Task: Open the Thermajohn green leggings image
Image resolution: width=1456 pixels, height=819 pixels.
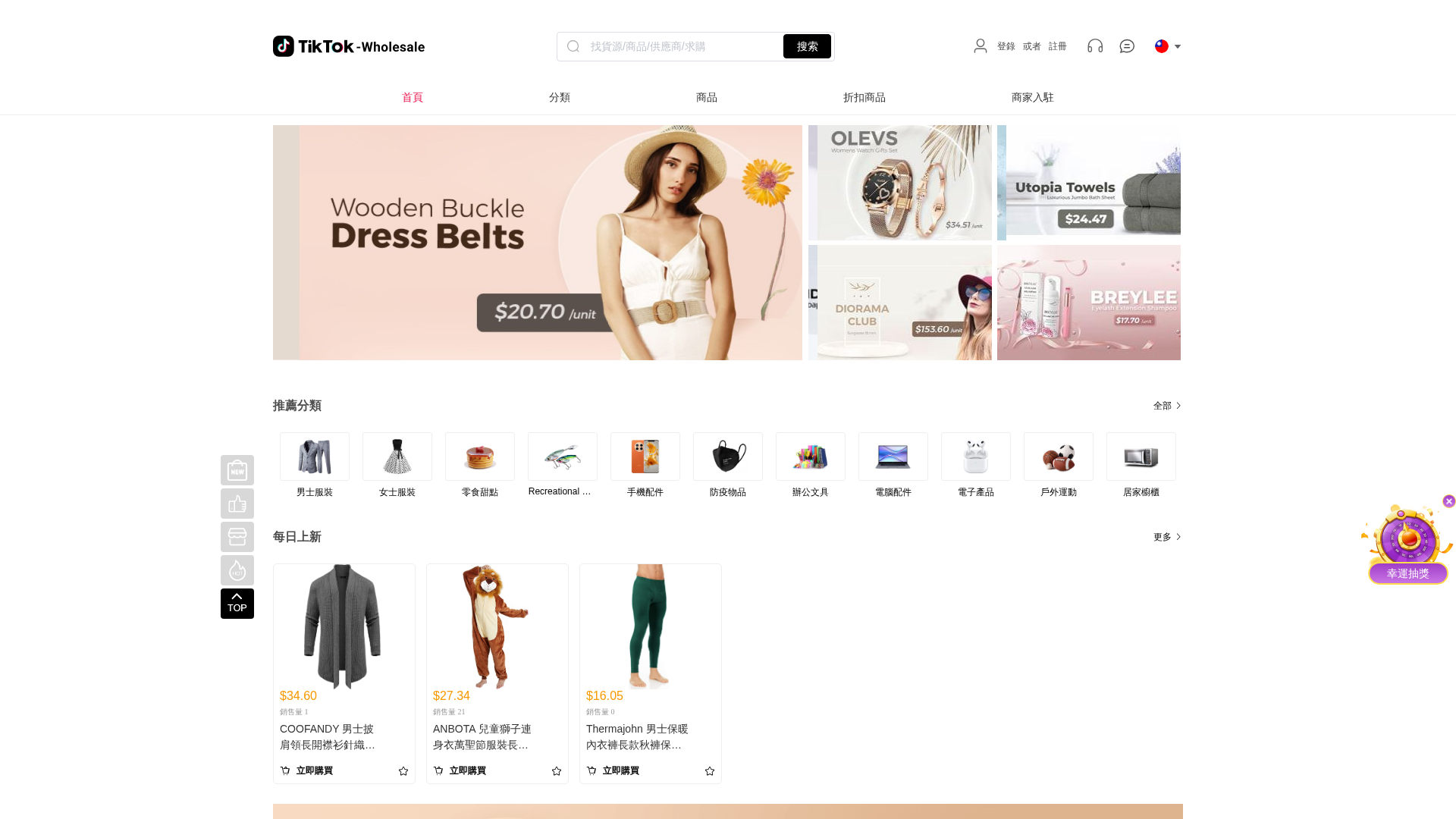Action: 651,626
